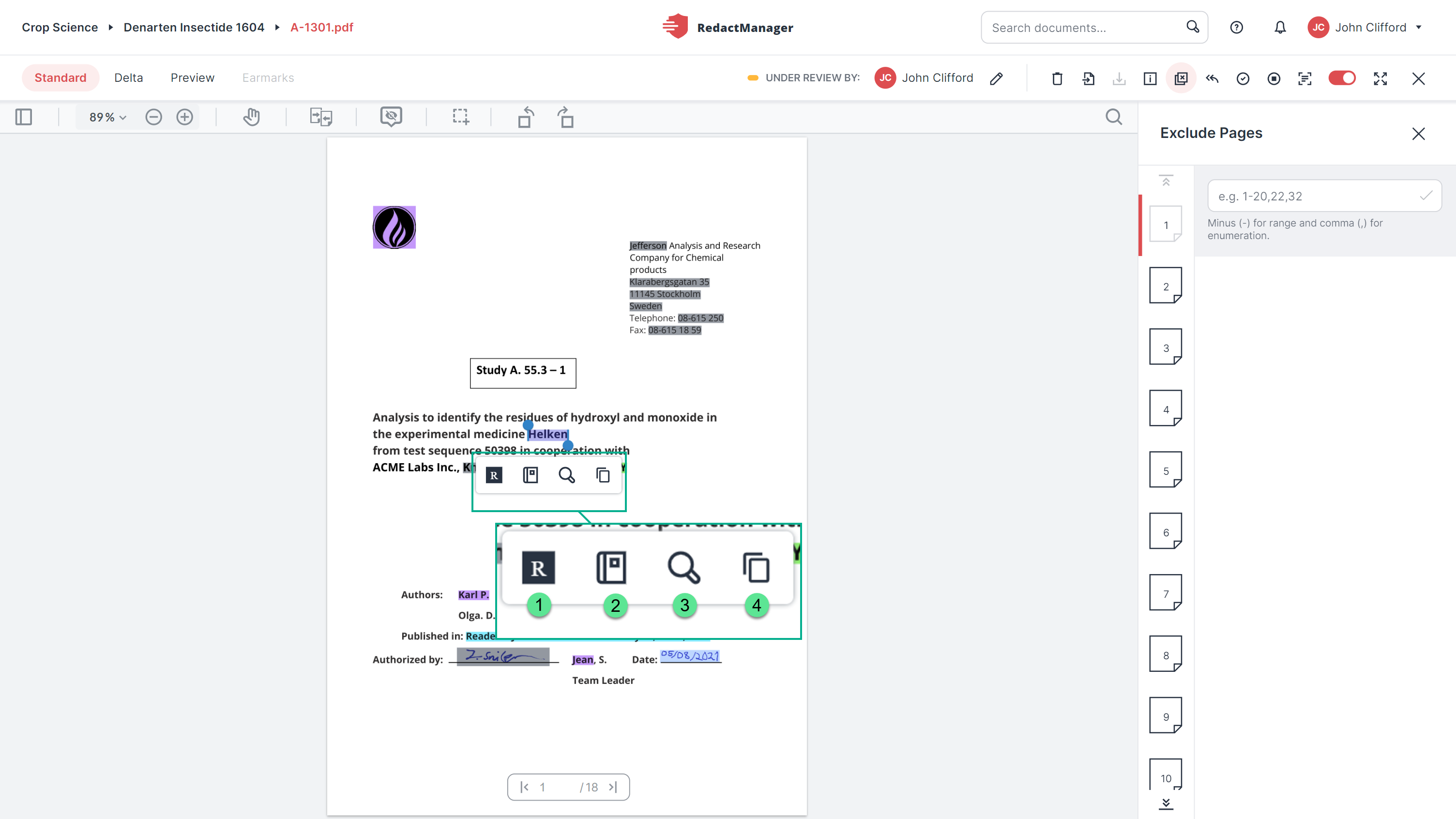Click the OCR scan text icon
Image resolution: width=1456 pixels, height=819 pixels.
(1304, 78)
